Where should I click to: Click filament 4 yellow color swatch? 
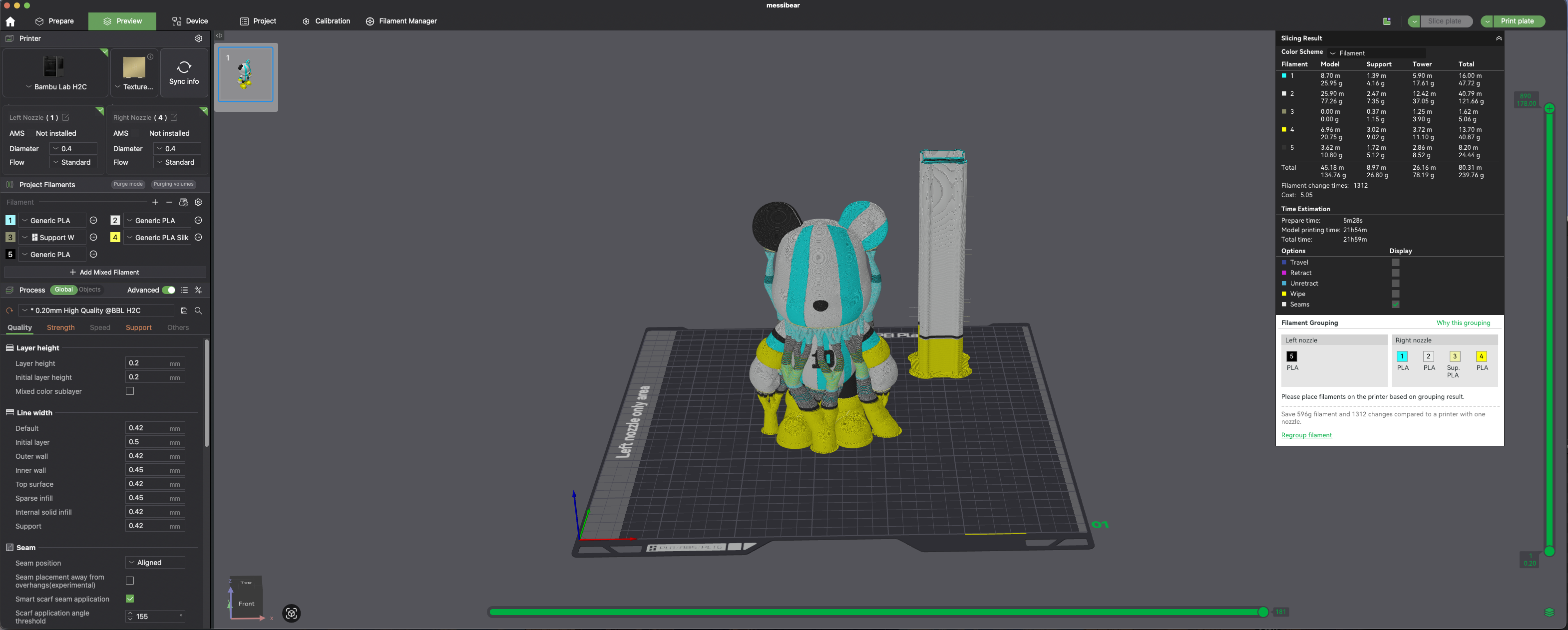(115, 238)
